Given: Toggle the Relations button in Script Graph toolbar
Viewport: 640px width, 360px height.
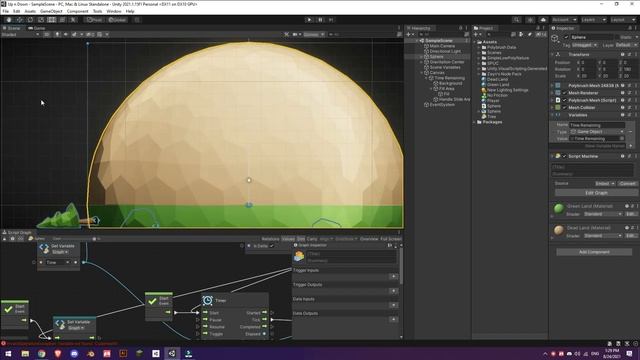Looking at the screenshot, I should pyautogui.click(x=270, y=239).
